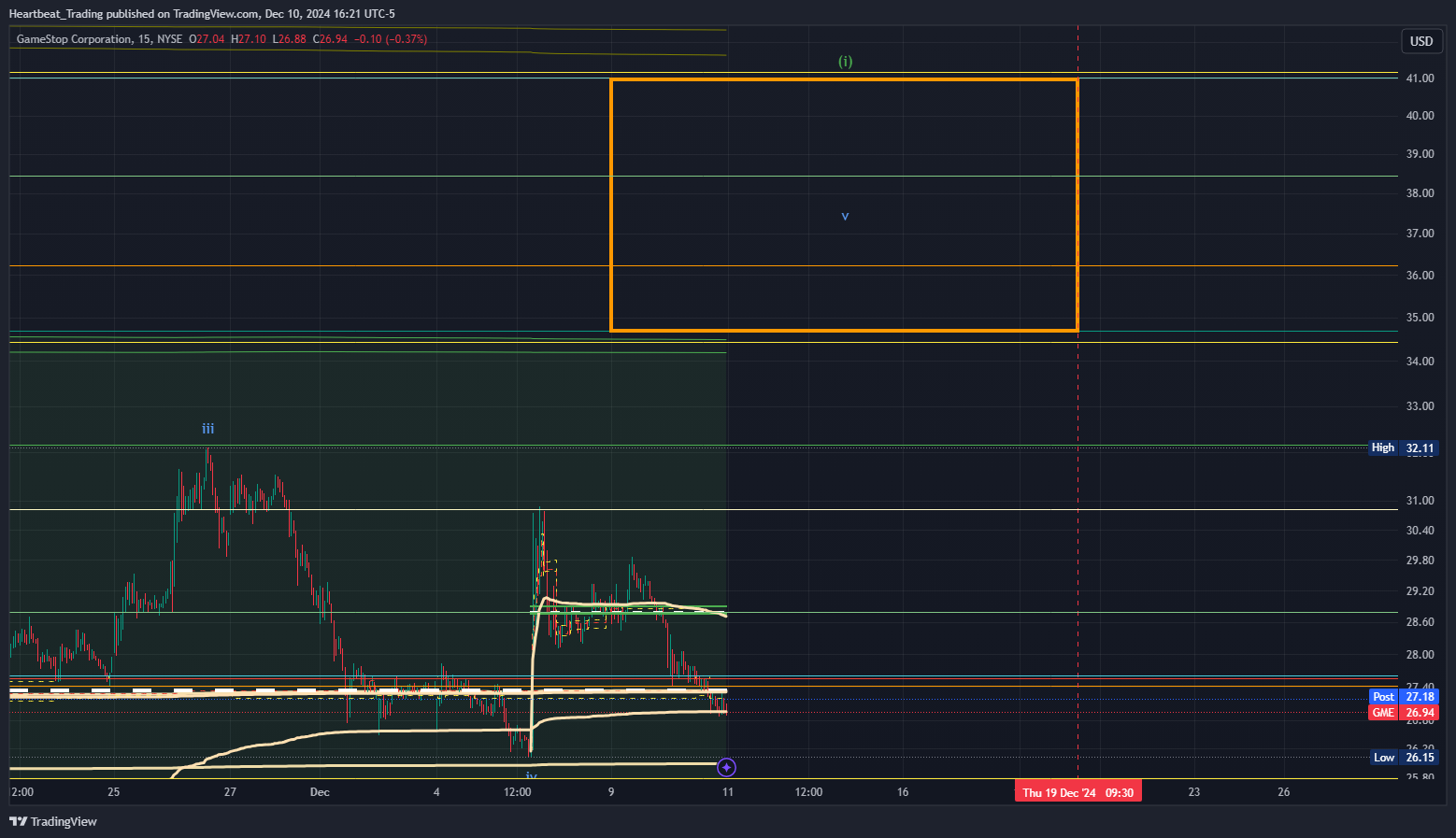This screenshot has height=838, width=1456.
Task: Select the blue 'iii' wave label
Action: pyautogui.click(x=208, y=429)
